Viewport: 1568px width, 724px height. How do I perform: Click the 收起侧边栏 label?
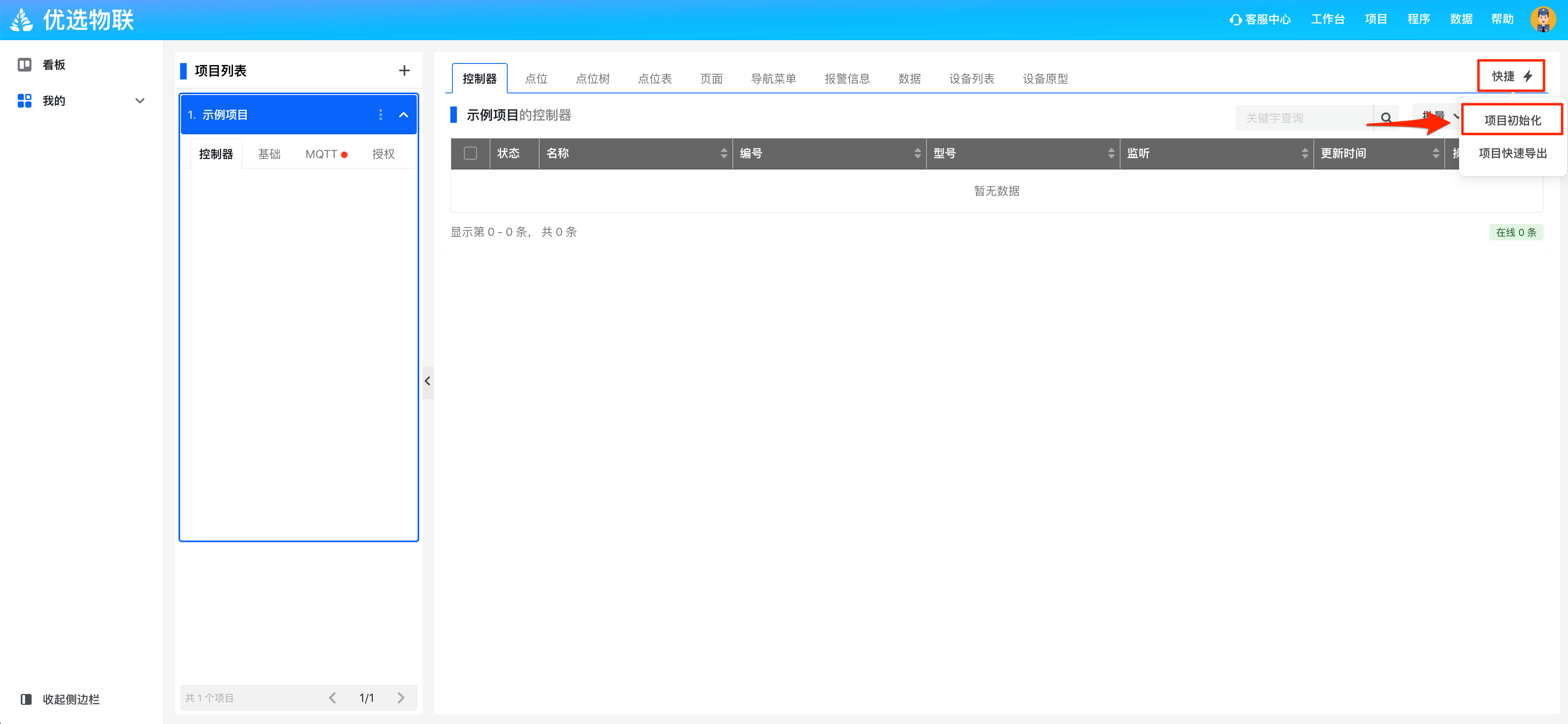pyautogui.click(x=70, y=699)
